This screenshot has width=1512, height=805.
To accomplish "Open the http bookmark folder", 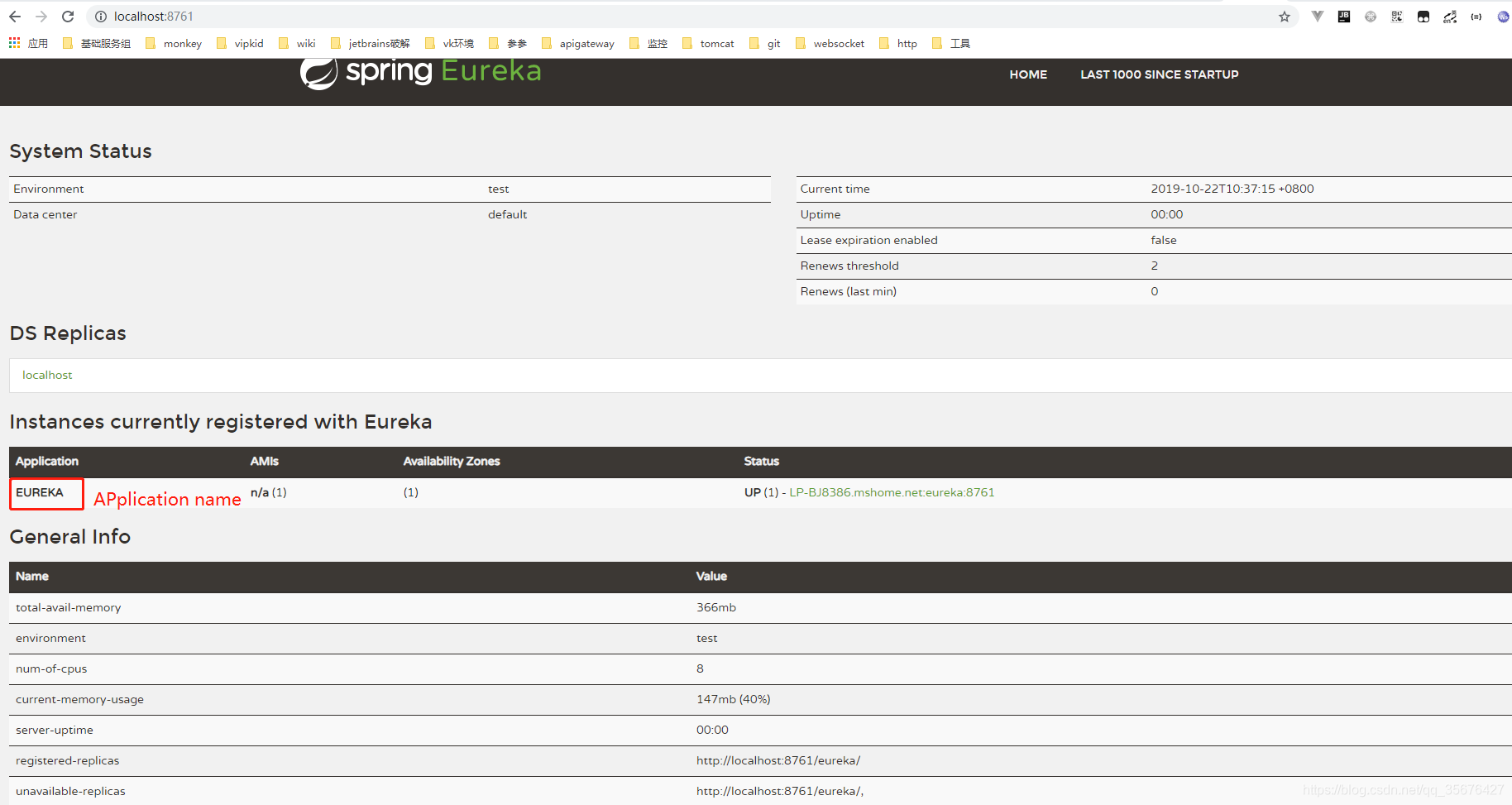I will (x=898, y=44).
